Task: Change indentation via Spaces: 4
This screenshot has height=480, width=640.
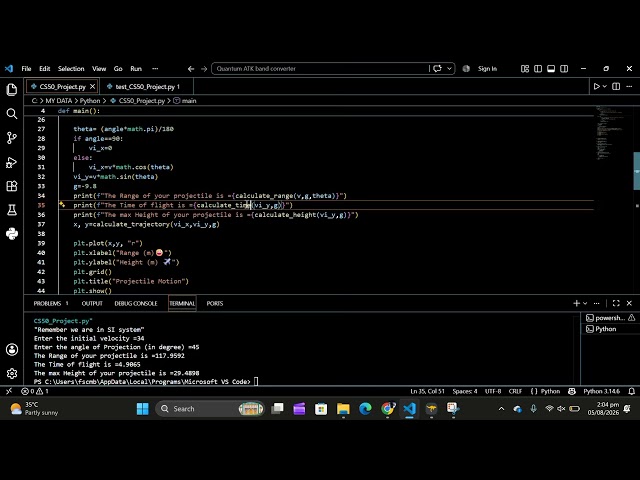Action: [464, 391]
